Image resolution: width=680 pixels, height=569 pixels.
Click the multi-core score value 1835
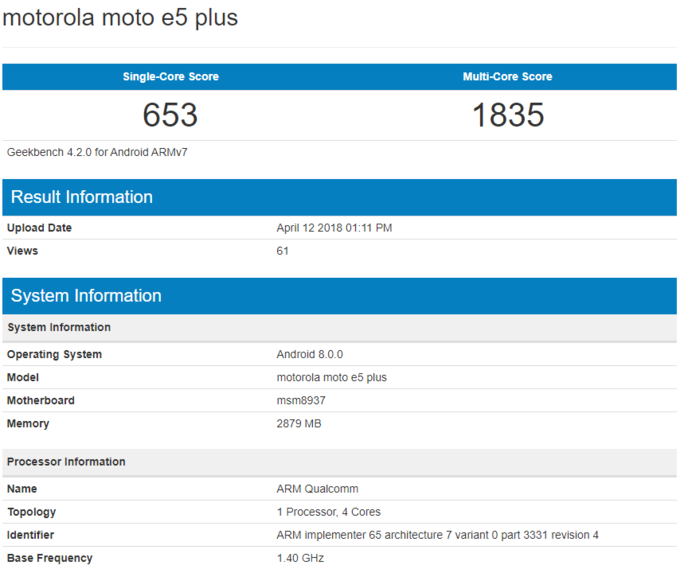tap(507, 115)
